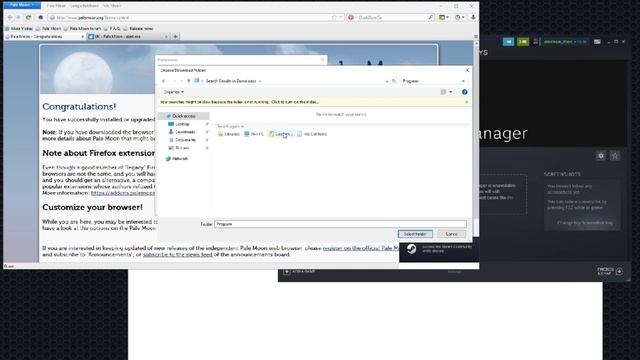Open the Pale Moon forum bookmark
This screenshot has width=640, height=360.
82,29
